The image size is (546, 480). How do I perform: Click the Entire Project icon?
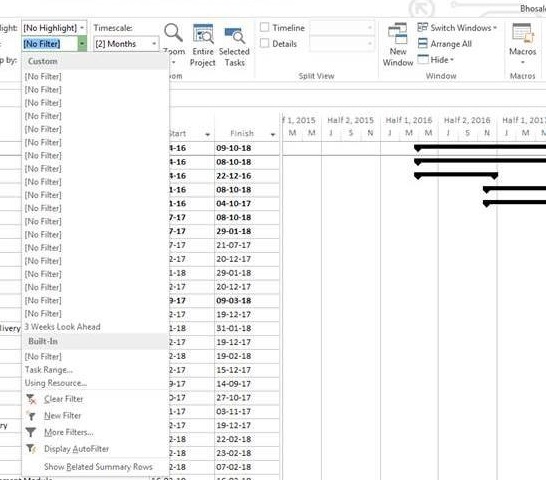203,34
